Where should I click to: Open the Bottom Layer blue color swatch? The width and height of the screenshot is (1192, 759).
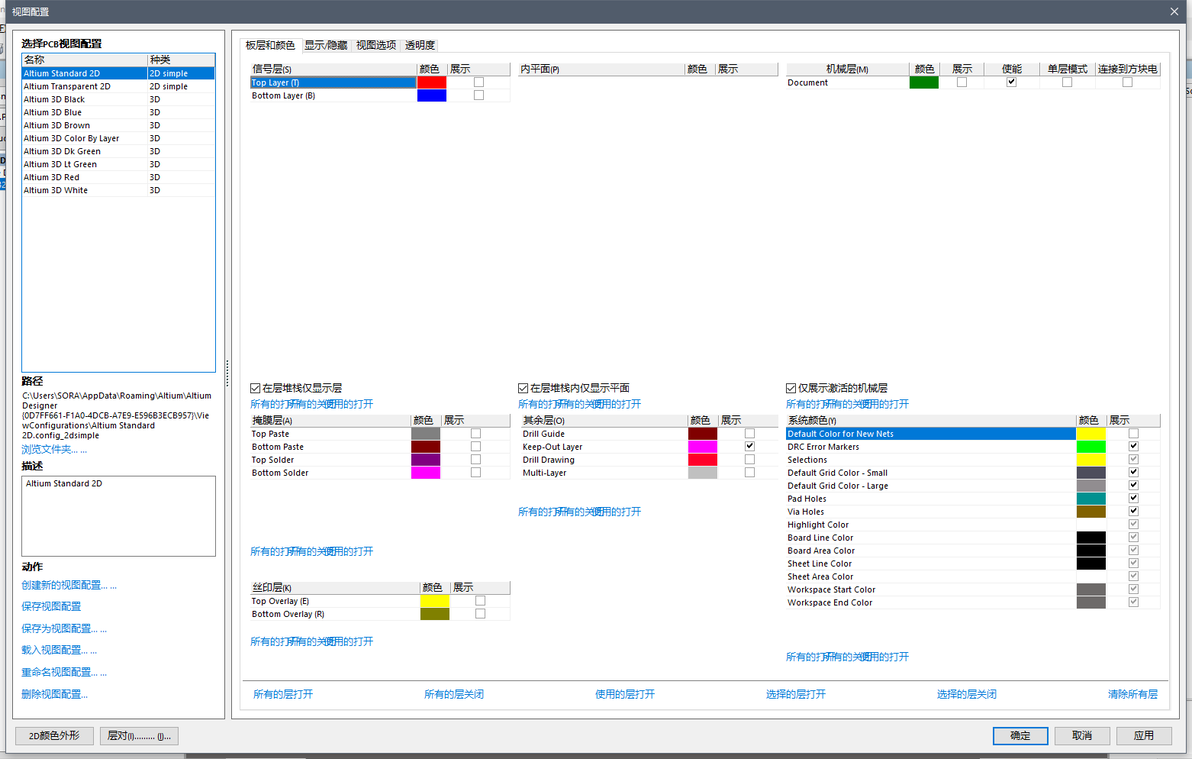(431, 95)
